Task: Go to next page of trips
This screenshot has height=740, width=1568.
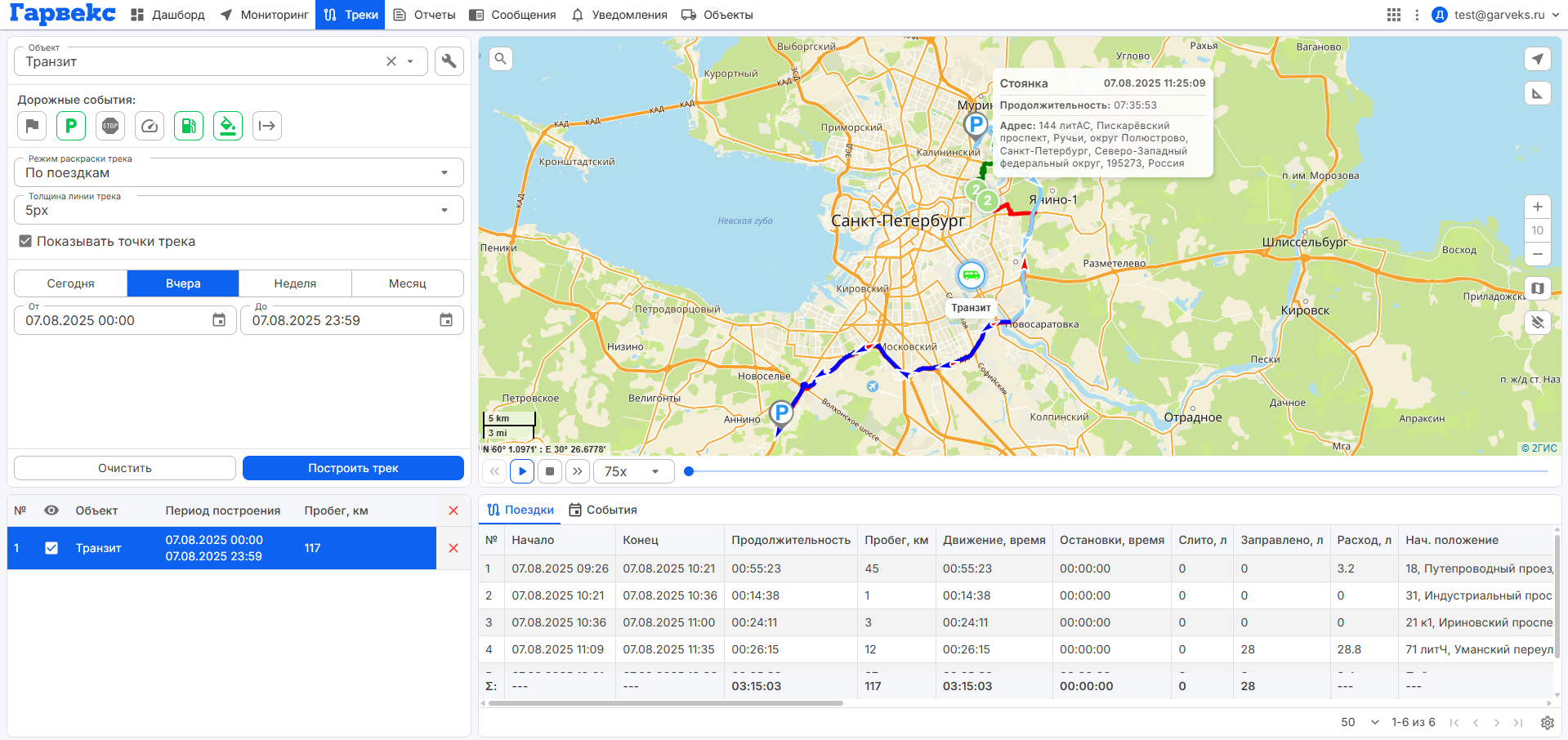Action: pyautogui.click(x=1497, y=722)
